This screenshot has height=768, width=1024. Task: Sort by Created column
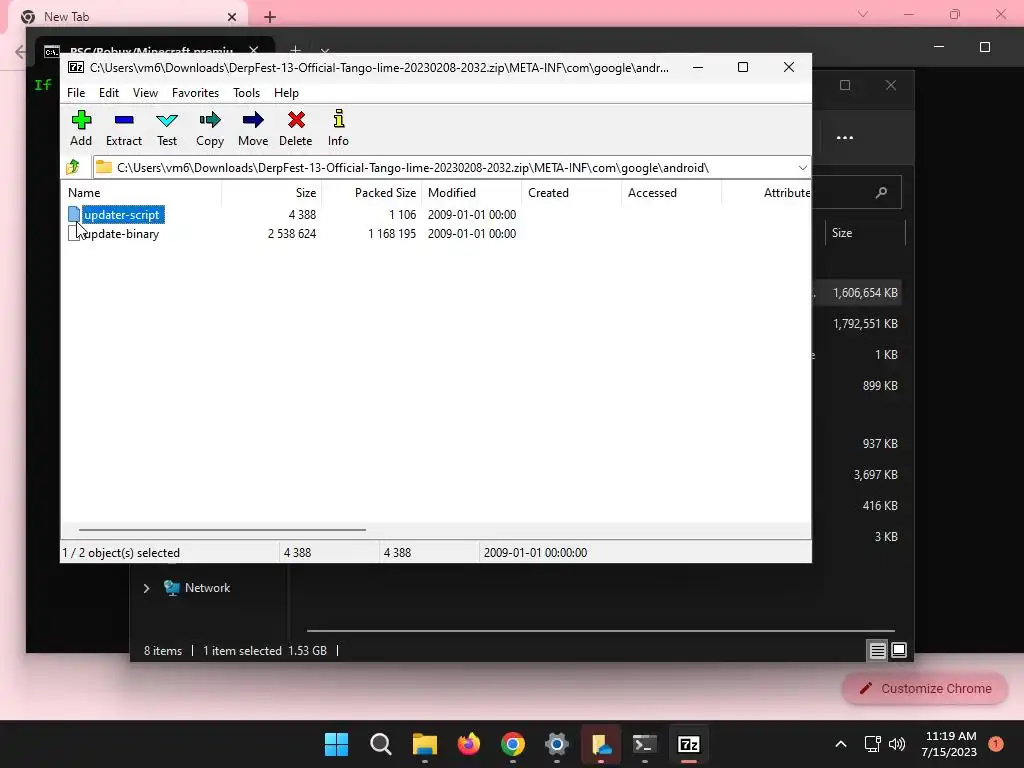(572, 193)
